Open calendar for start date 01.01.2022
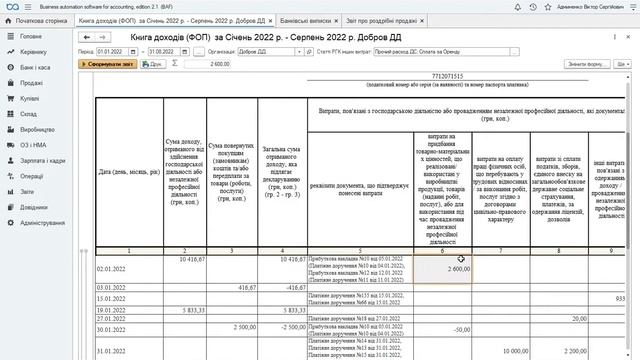The height and width of the screenshot is (360, 640). tap(133, 52)
